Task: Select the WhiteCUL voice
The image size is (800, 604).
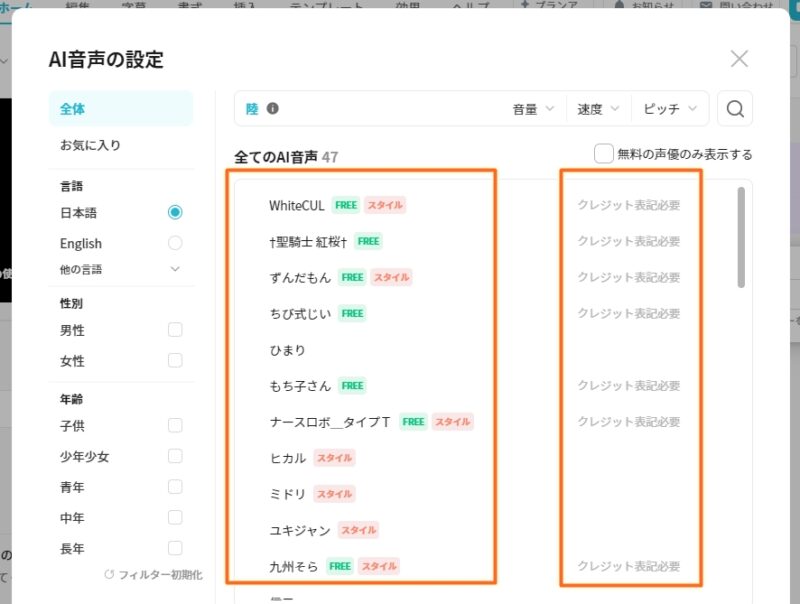Action: tap(296, 206)
